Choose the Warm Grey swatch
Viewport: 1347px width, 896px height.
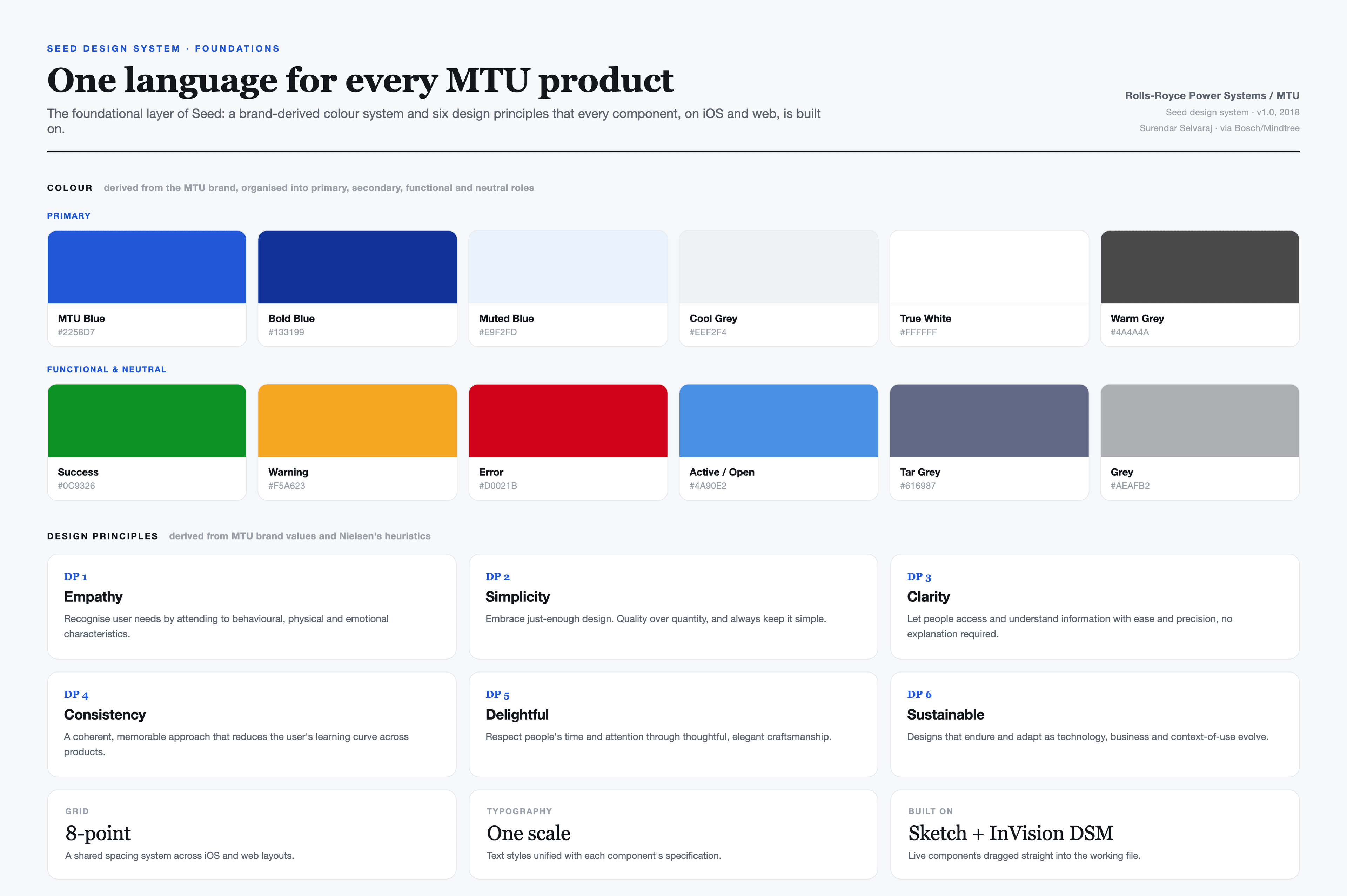click(1200, 267)
